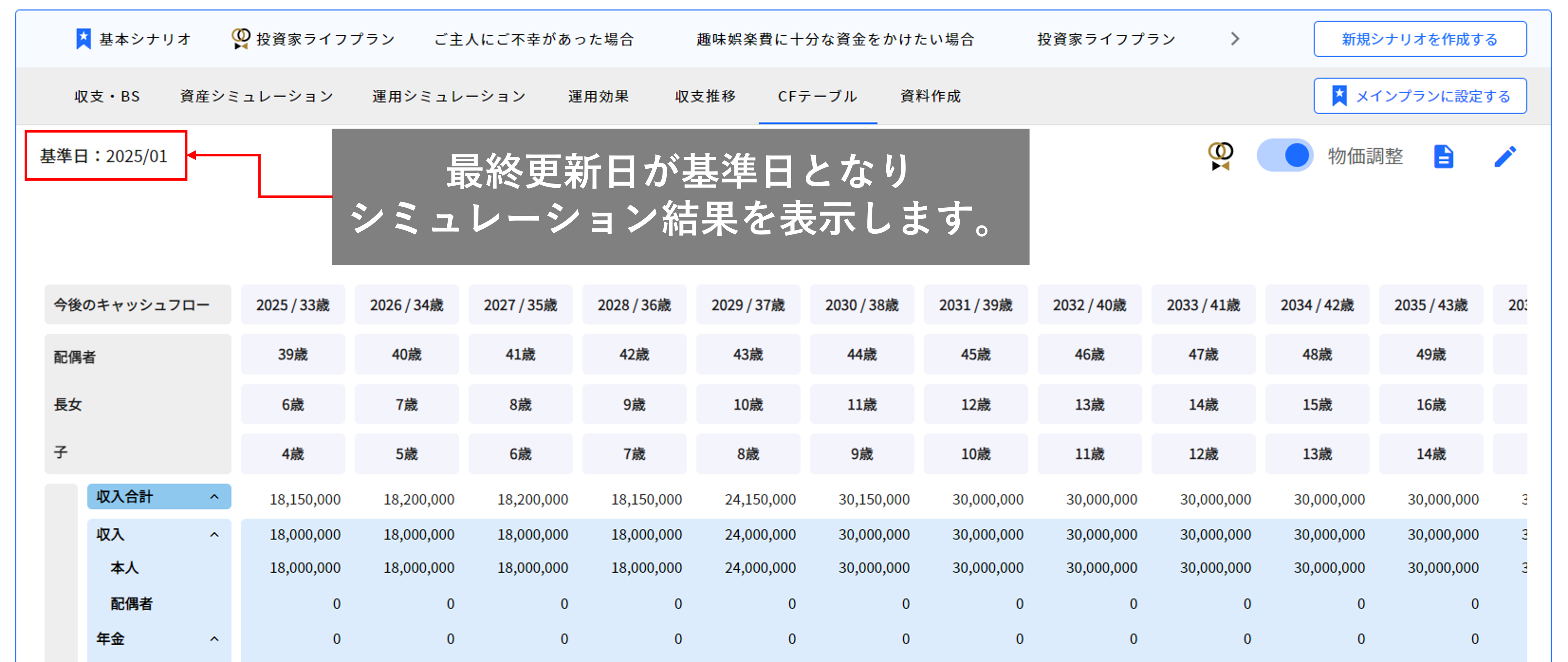Viewport: 1568px width, 662px height.
Task: Open the 収支推移 tab
Action: [706, 96]
